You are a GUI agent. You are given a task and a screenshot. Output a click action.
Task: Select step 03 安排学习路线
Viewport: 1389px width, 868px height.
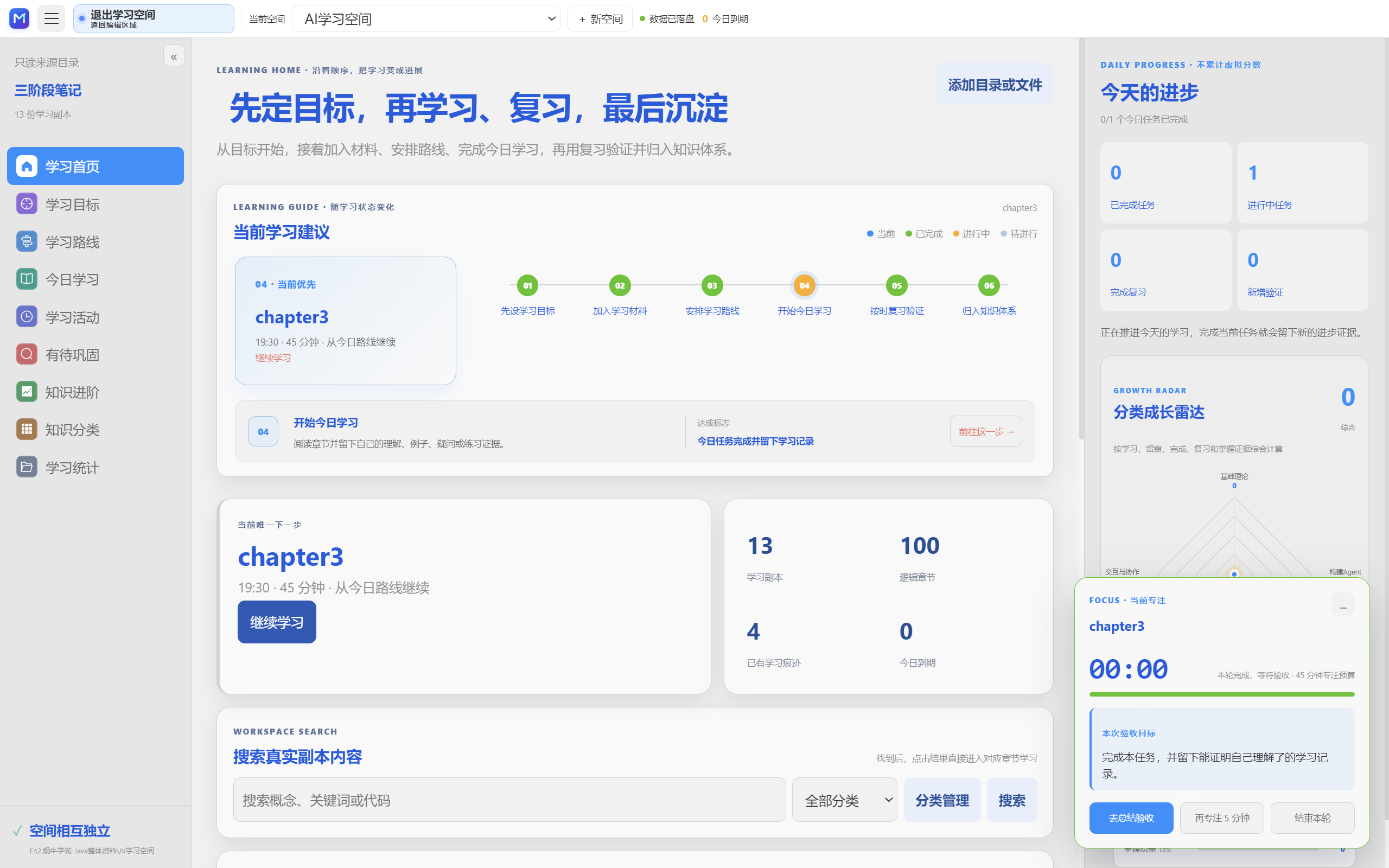click(x=712, y=295)
